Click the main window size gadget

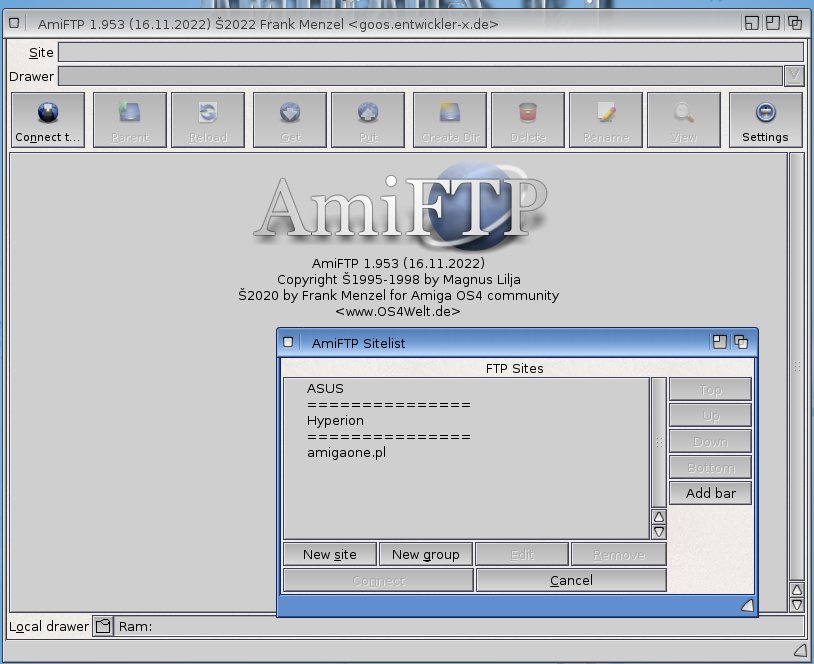tap(800, 650)
